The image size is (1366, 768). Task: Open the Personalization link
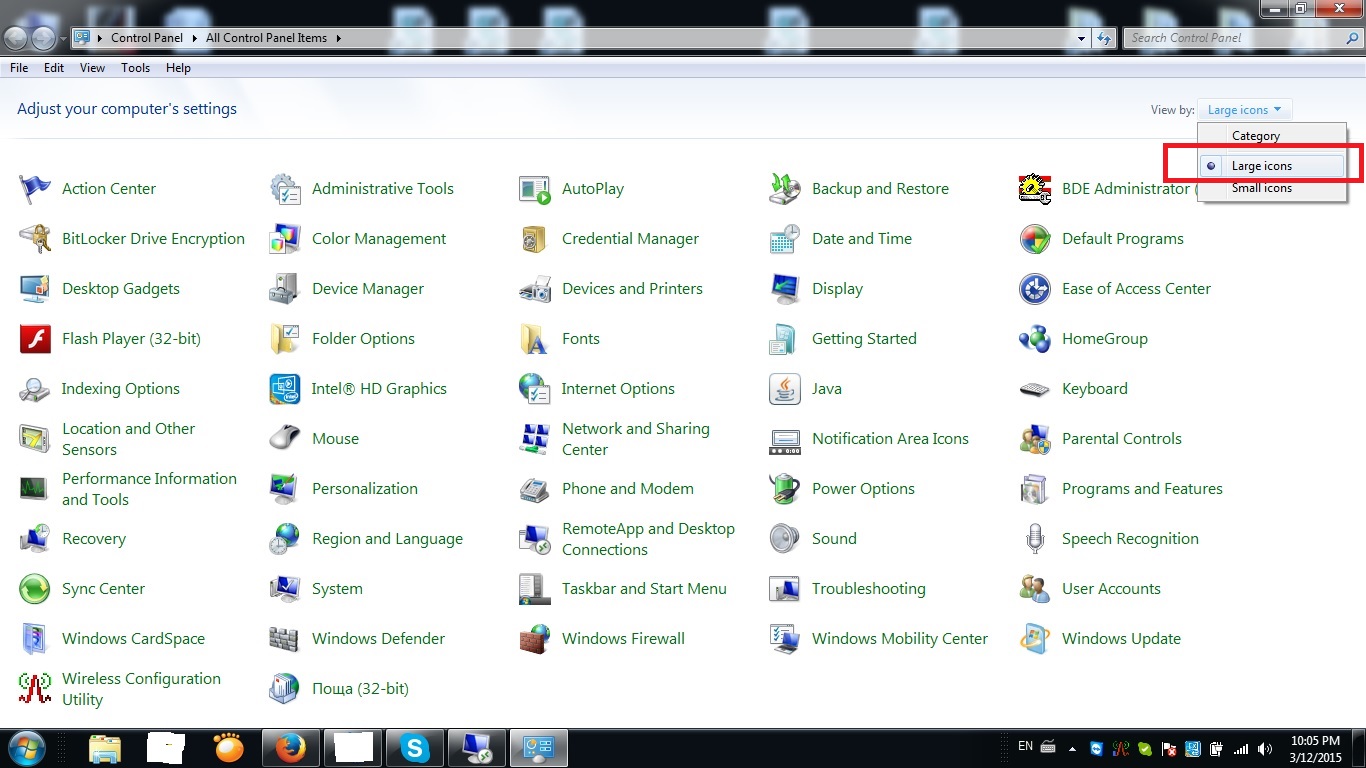365,489
